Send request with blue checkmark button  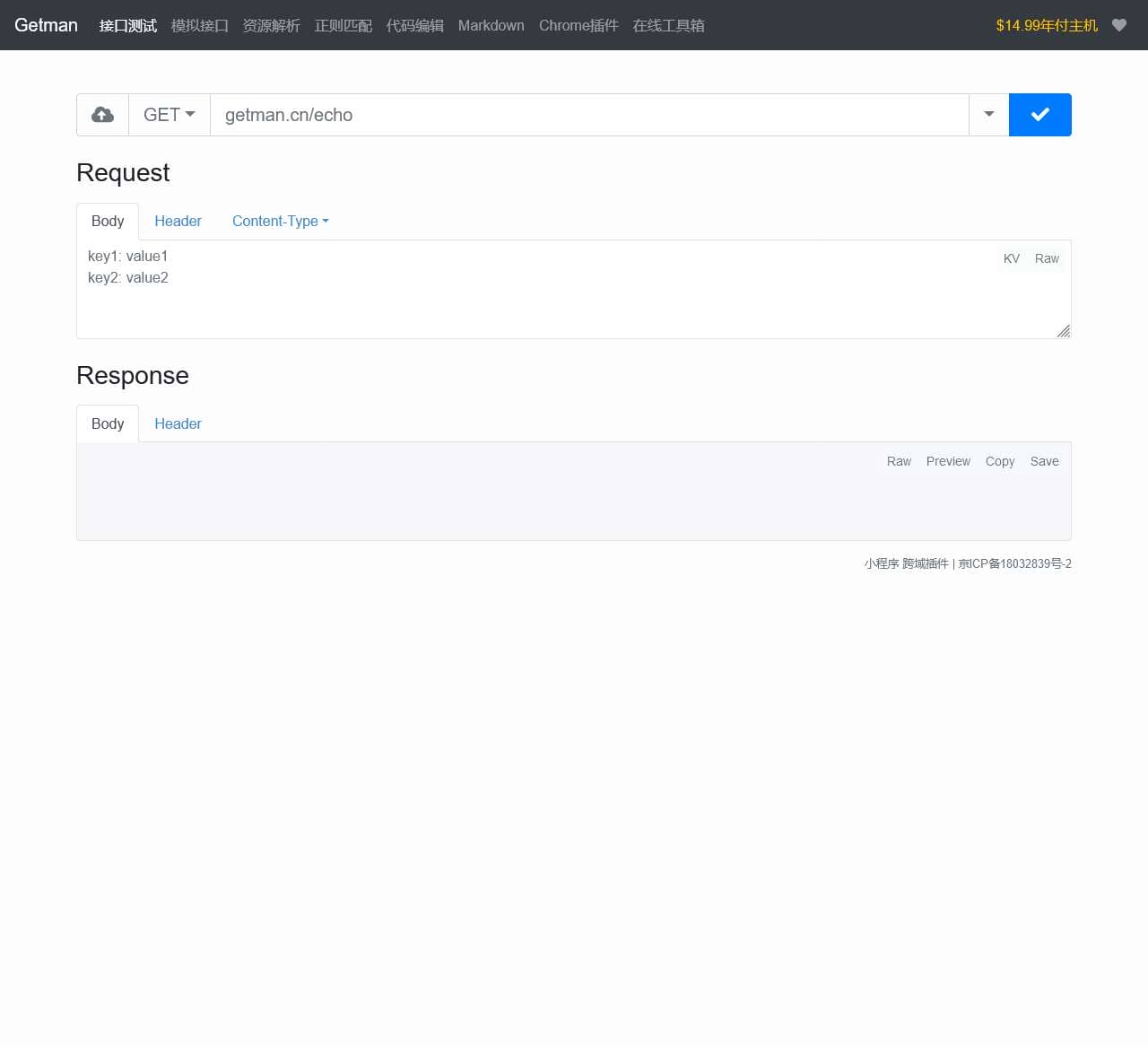(x=1039, y=115)
